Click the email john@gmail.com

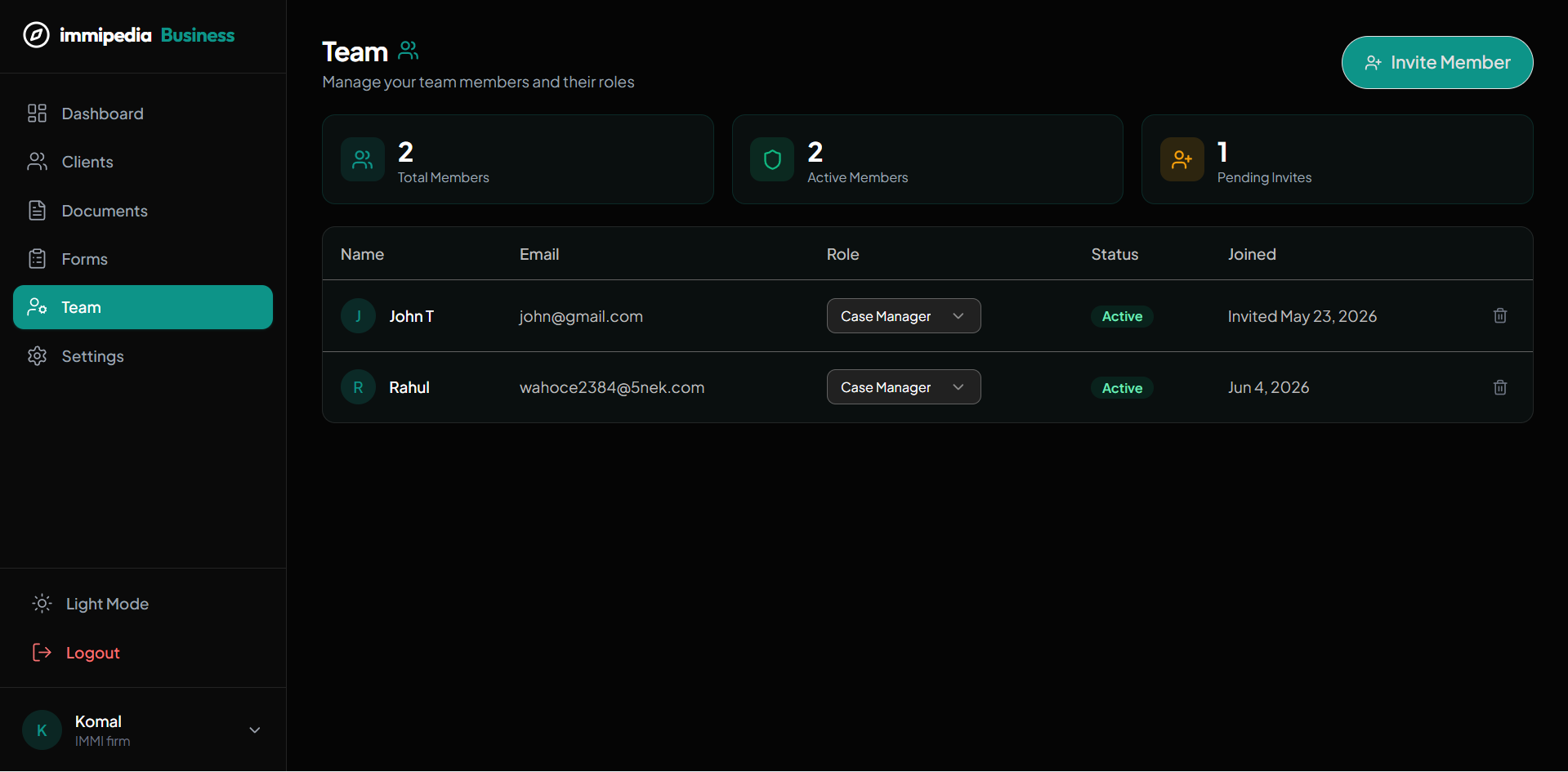pos(581,316)
